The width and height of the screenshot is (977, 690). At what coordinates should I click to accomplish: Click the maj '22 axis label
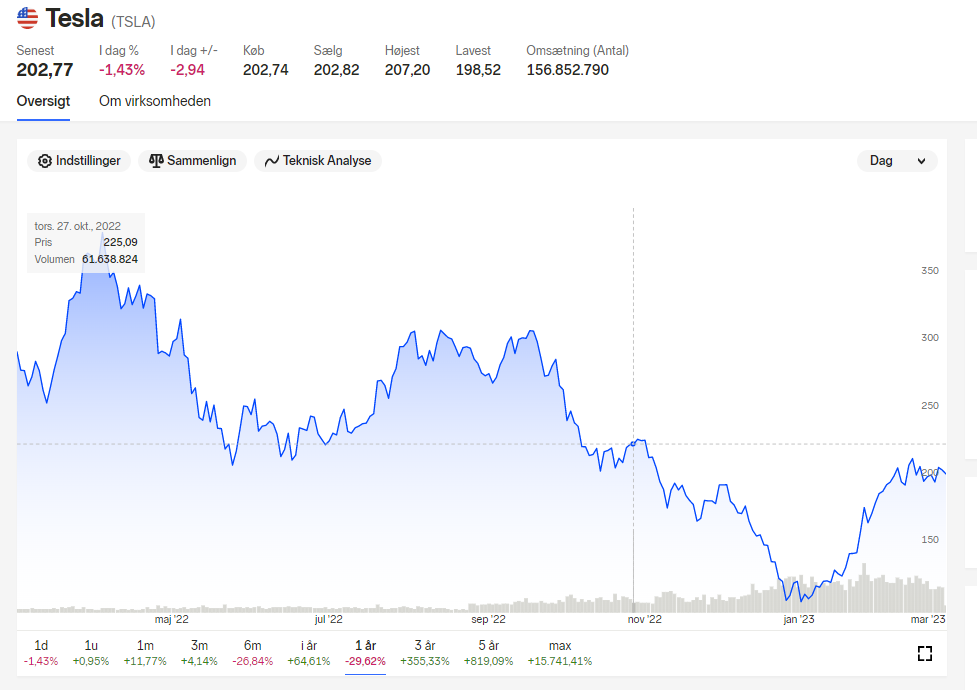[x=171, y=620]
